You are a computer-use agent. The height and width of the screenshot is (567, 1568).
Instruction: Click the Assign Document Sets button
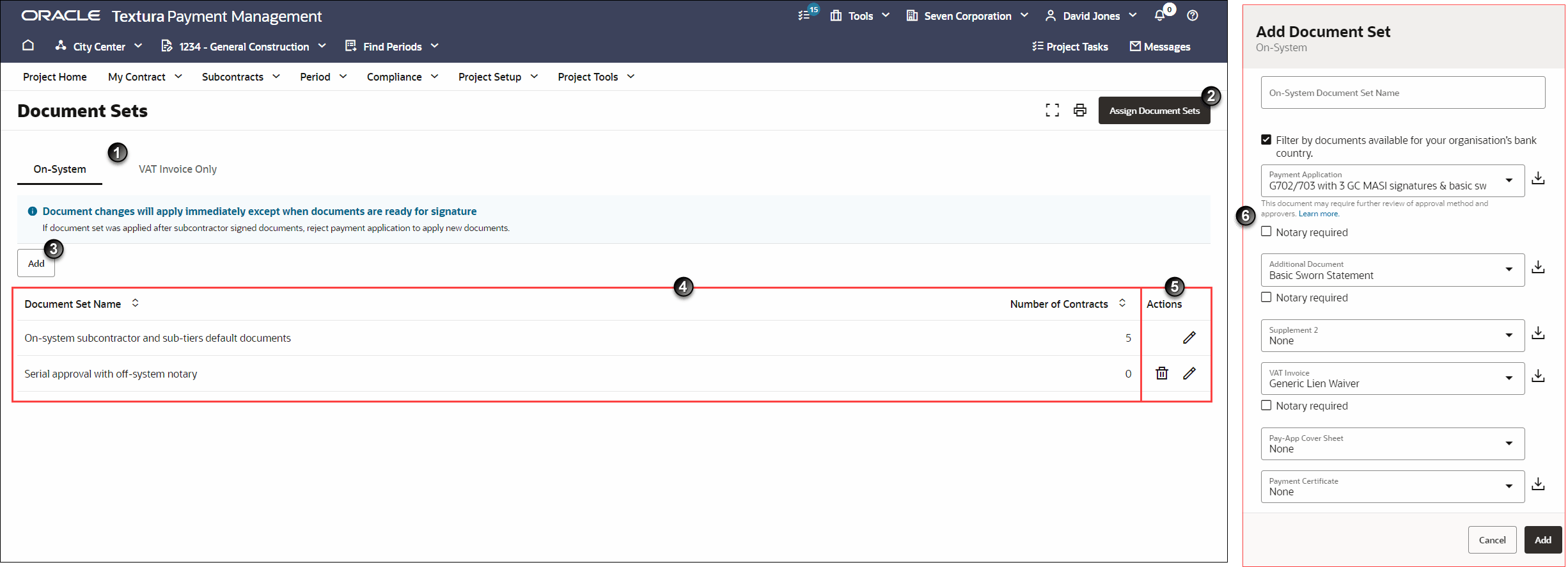pos(1154,111)
